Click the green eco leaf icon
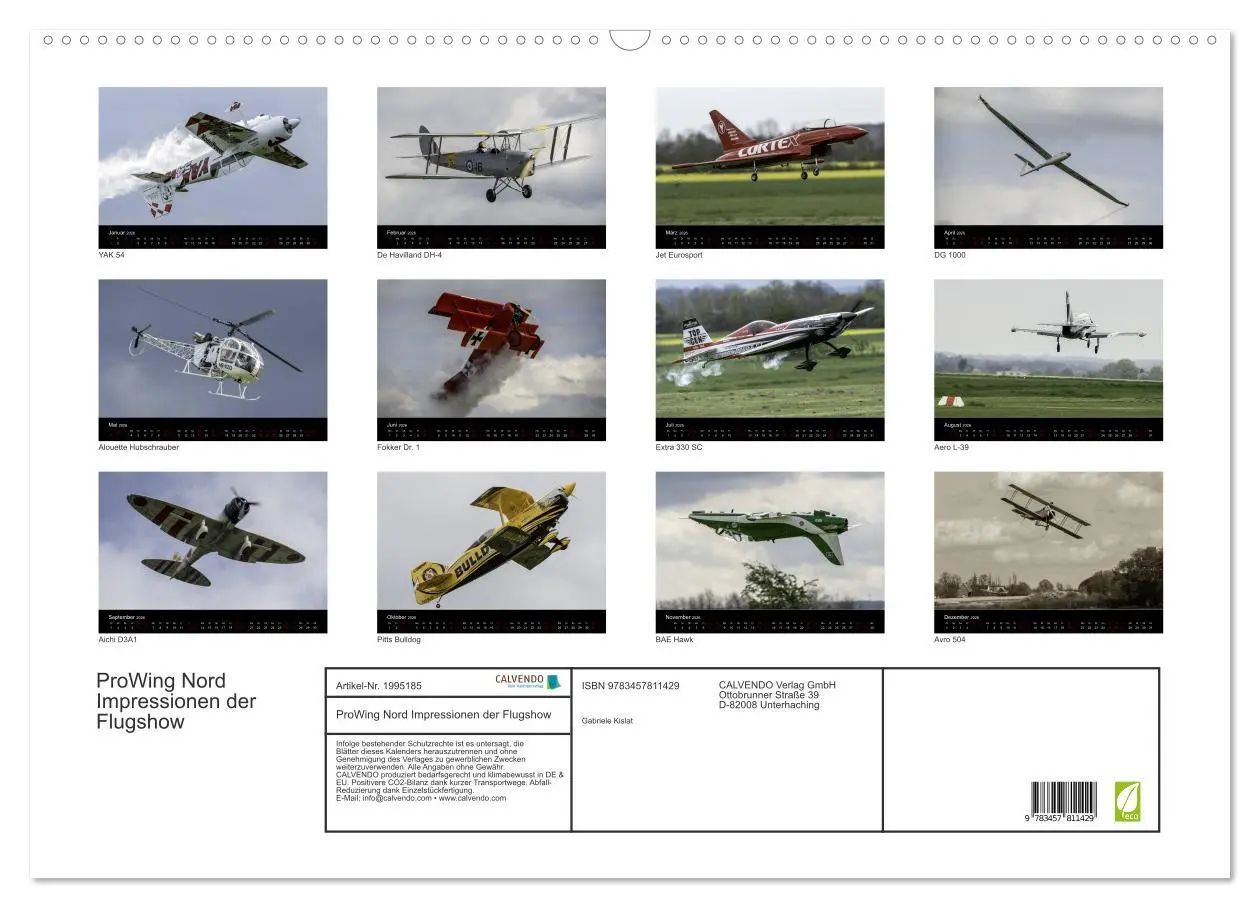1260x908 pixels. [1127, 801]
